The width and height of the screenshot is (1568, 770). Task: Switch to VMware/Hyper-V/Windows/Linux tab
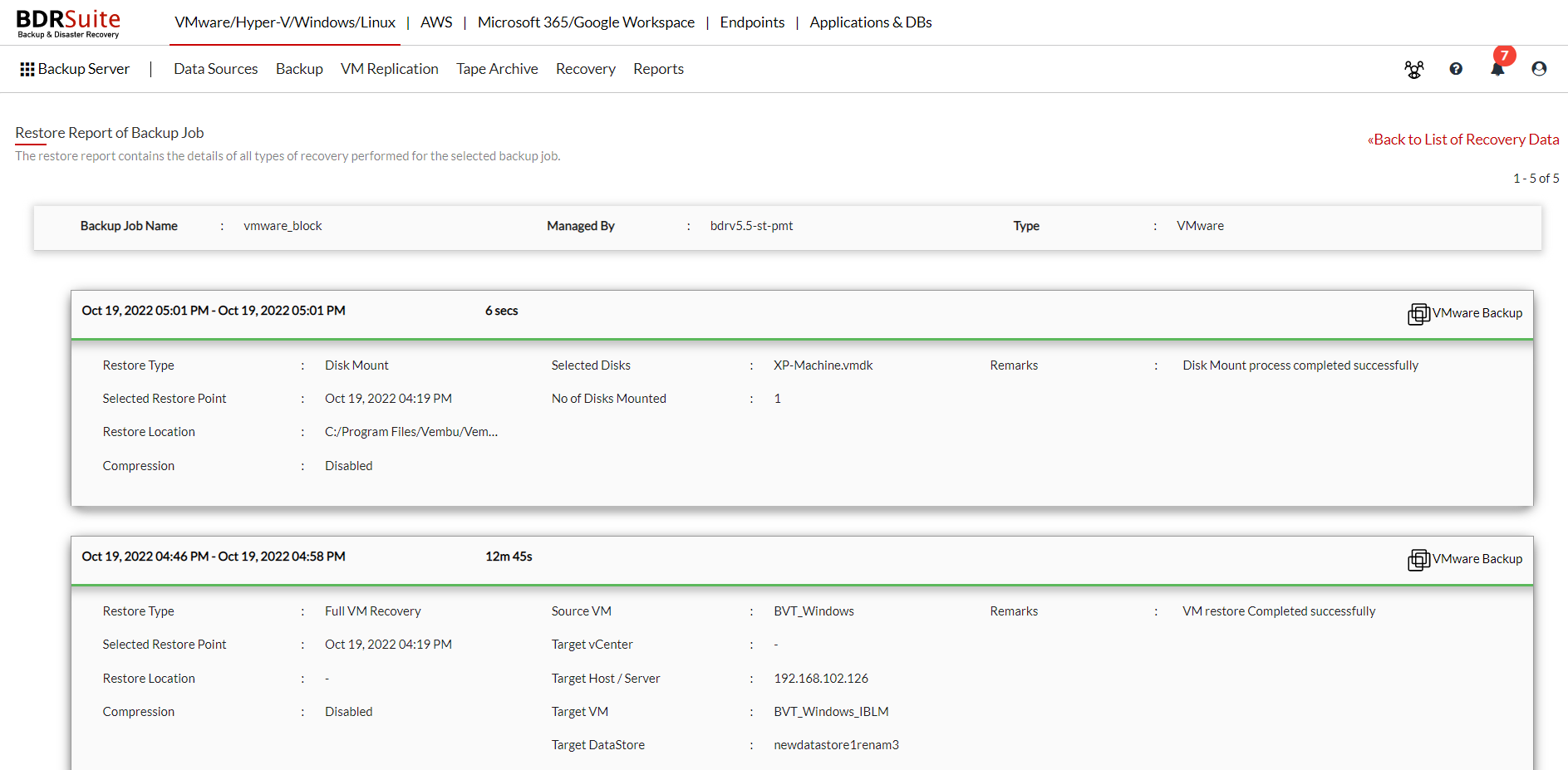(285, 22)
